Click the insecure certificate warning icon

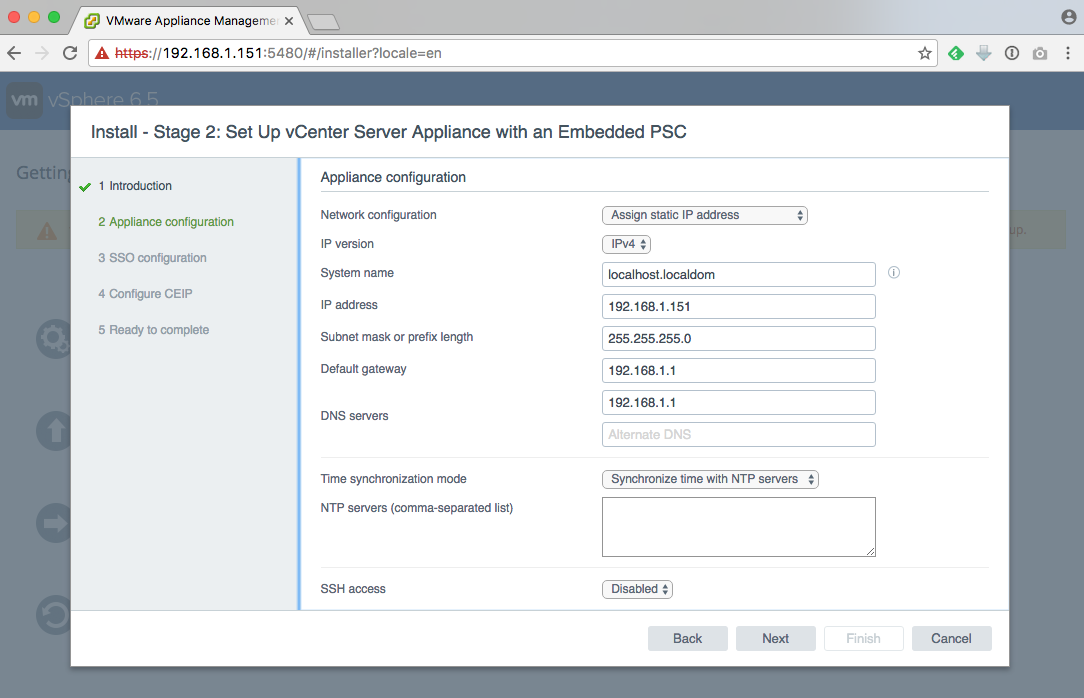(x=100, y=53)
